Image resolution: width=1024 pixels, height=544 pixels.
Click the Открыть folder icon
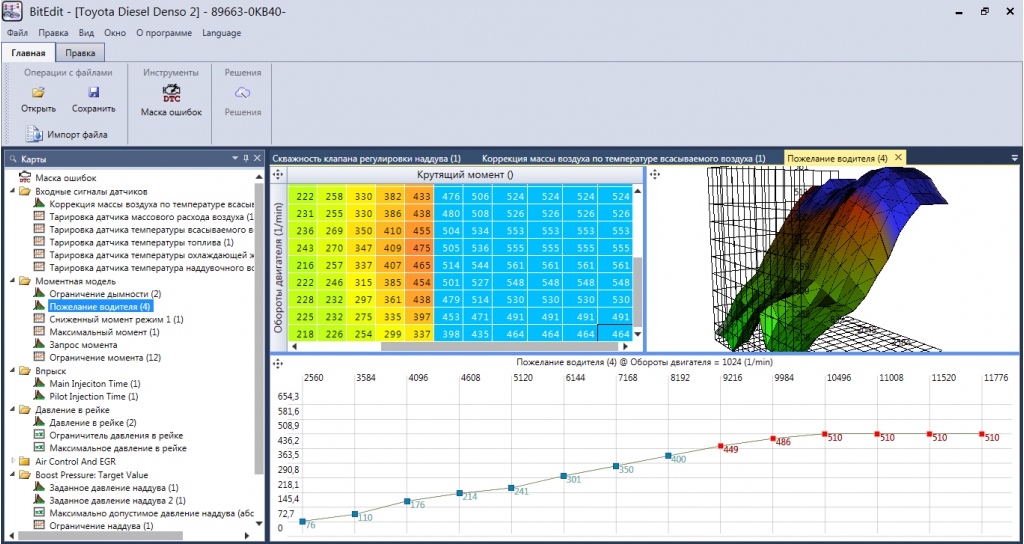(38, 92)
